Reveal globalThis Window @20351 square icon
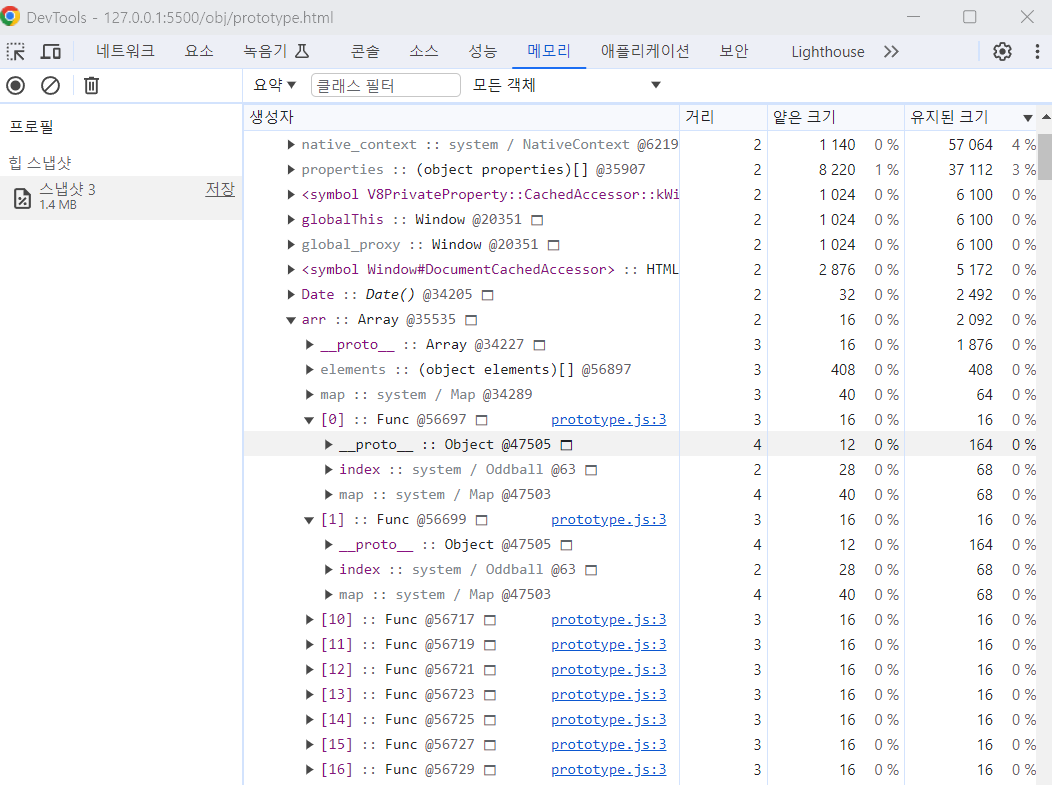Viewport: 1052px width, 785px height. (537, 220)
